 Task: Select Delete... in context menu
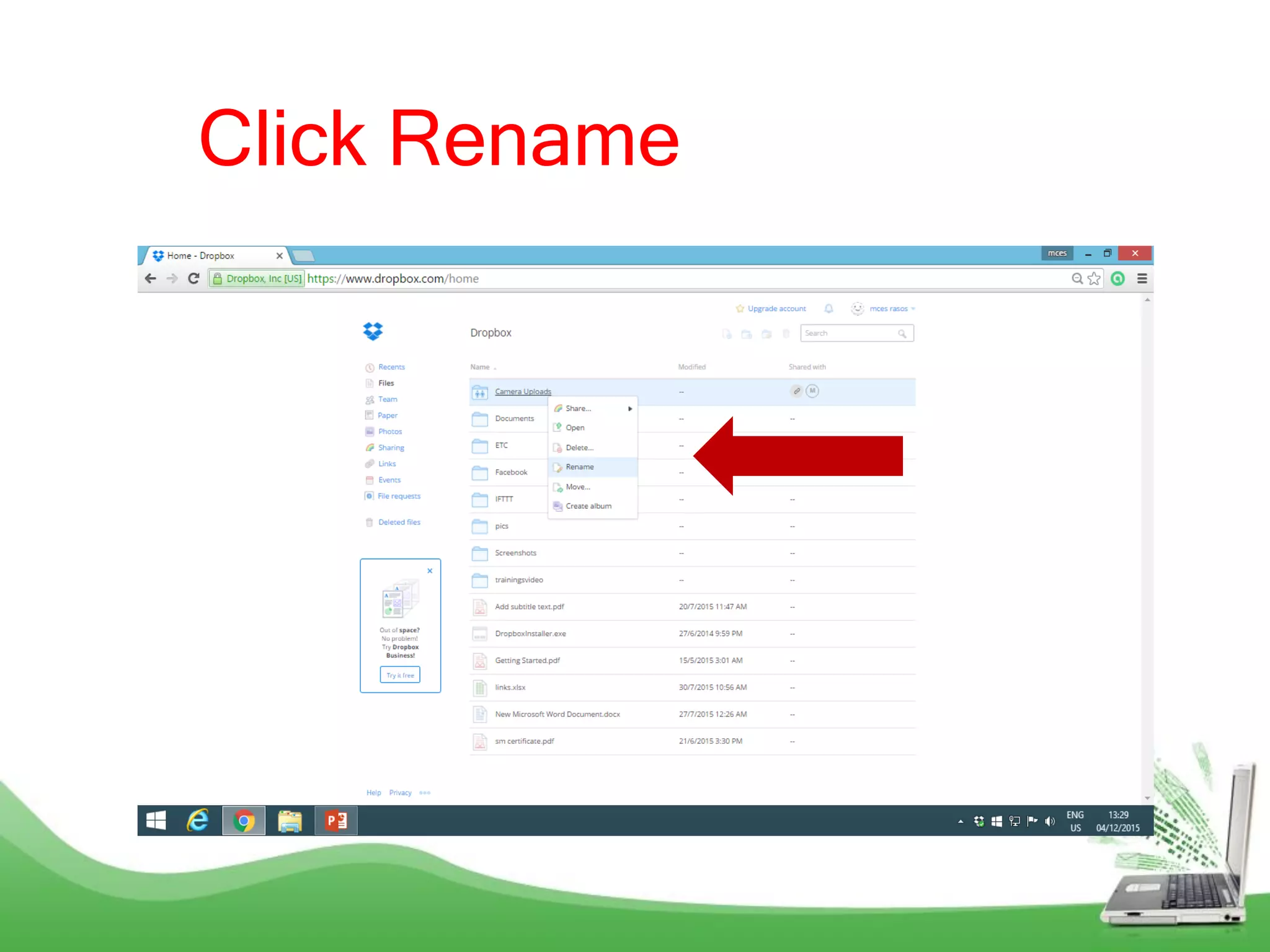(593, 447)
